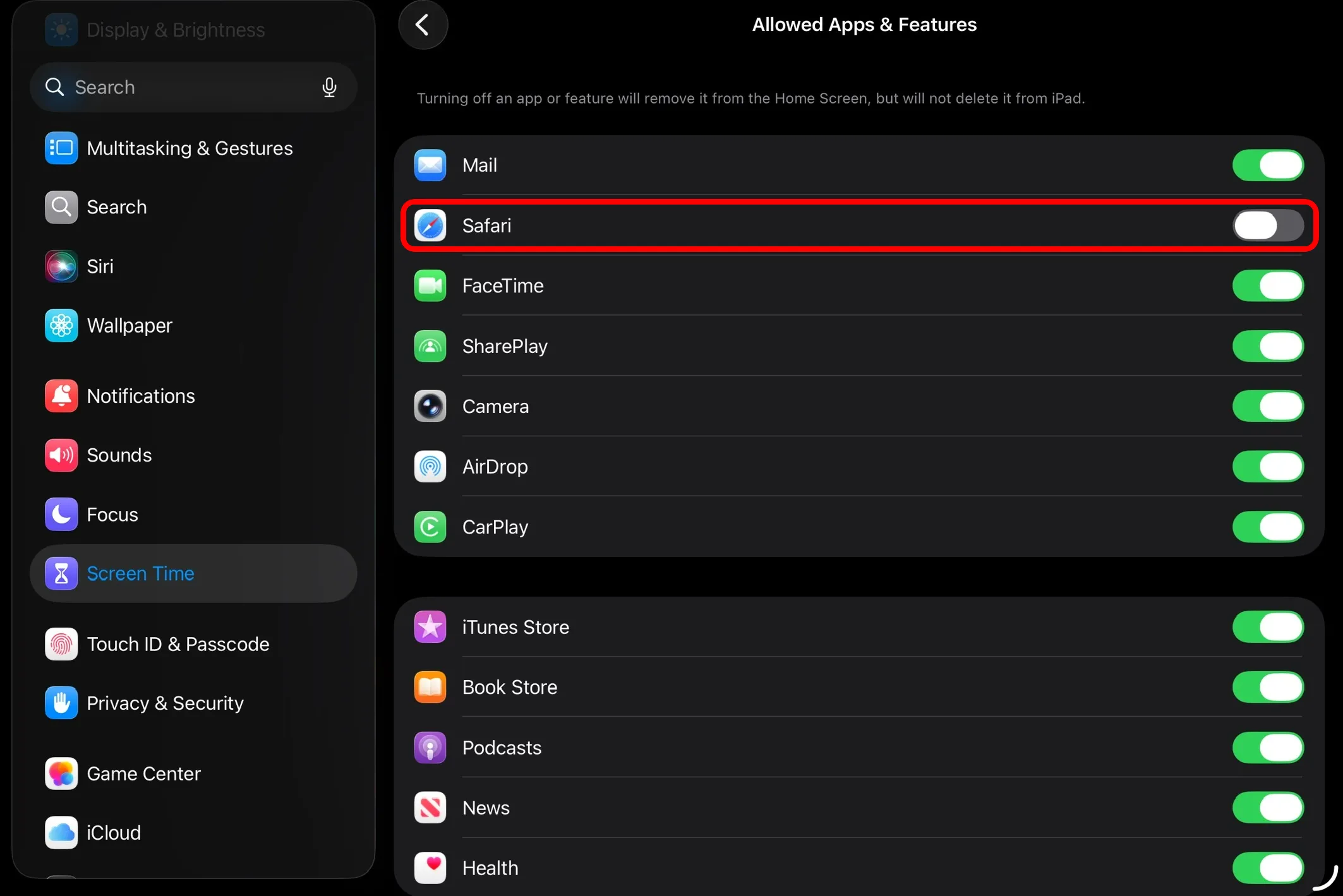Viewport: 1343px width, 896px height.
Task: Open Multitasking & Gestures settings
Action: [193, 148]
